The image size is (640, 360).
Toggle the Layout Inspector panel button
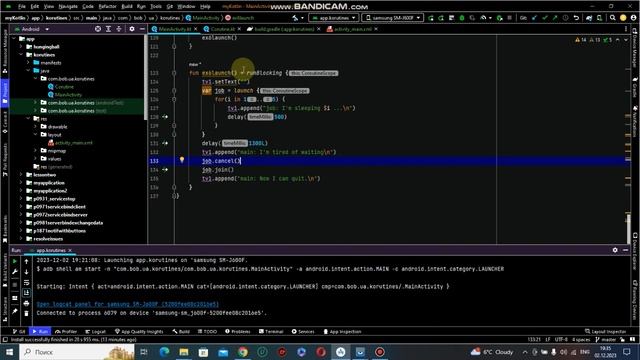pyautogui.click(x=606, y=331)
